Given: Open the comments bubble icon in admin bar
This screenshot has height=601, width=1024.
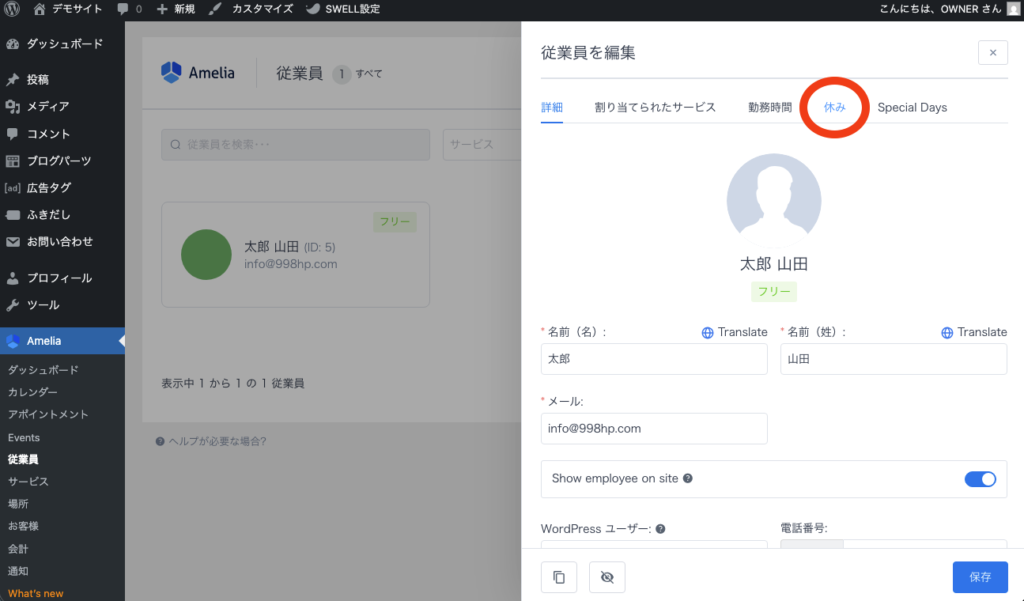Looking at the screenshot, I should click(x=123, y=9).
